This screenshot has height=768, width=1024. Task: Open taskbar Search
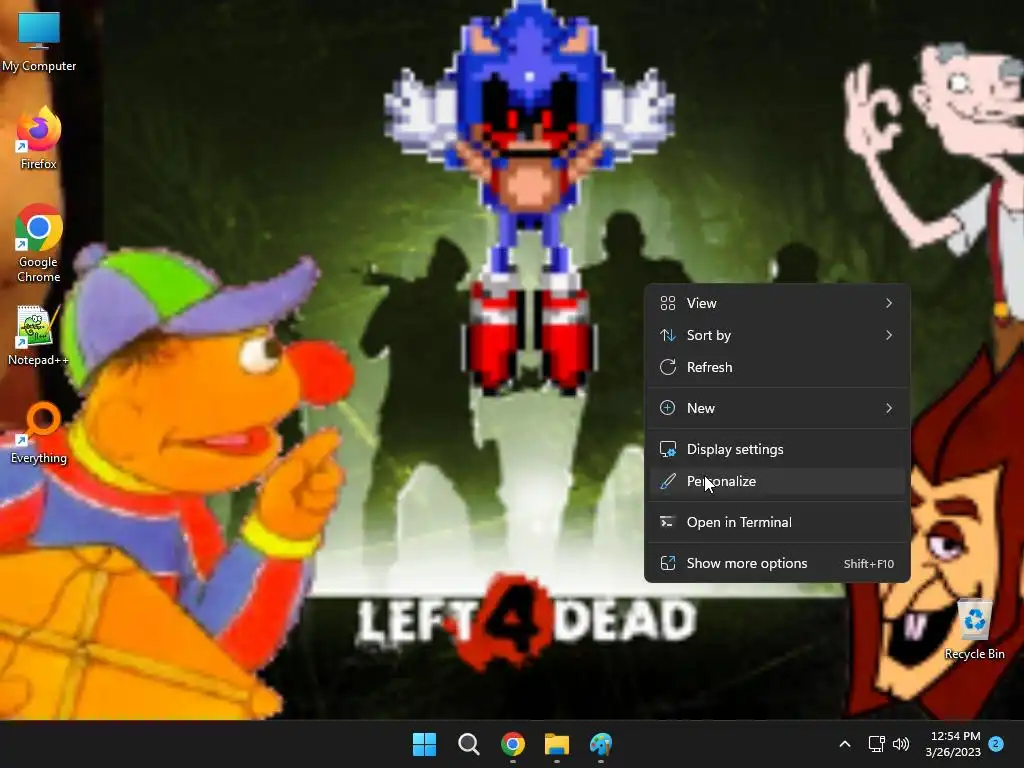[468, 744]
